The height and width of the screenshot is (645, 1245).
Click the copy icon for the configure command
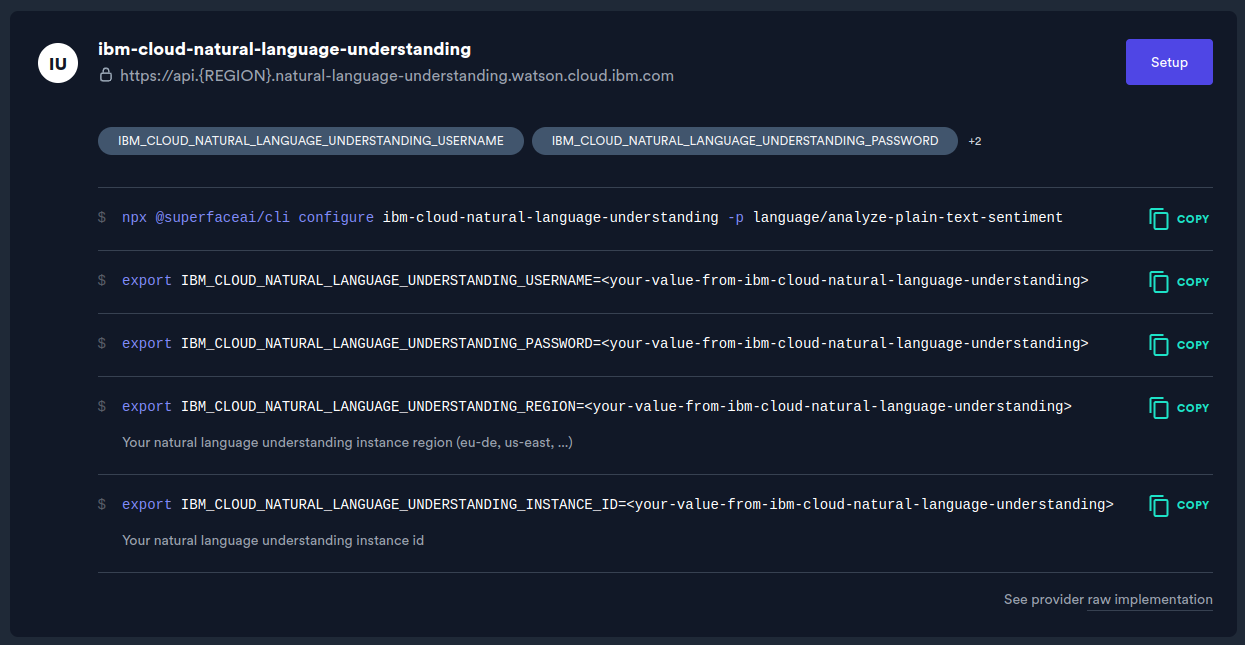[x=1159, y=217]
